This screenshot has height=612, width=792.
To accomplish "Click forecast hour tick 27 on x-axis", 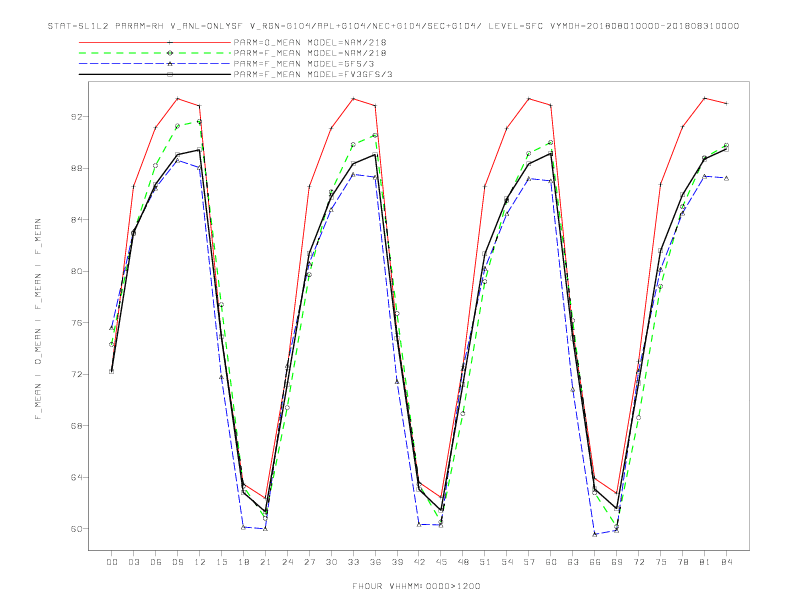I will click(309, 562).
